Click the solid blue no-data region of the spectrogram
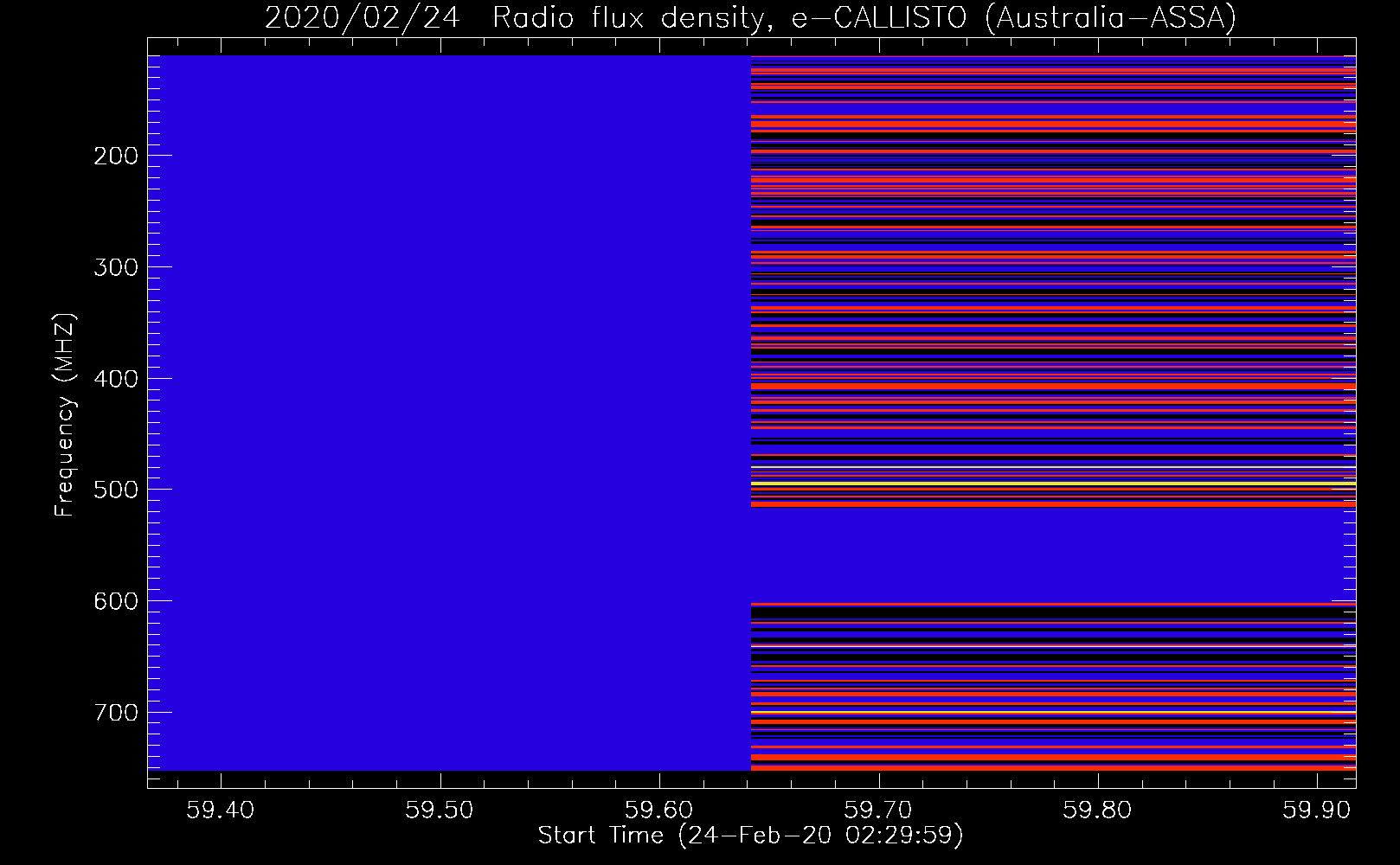 click(449, 413)
